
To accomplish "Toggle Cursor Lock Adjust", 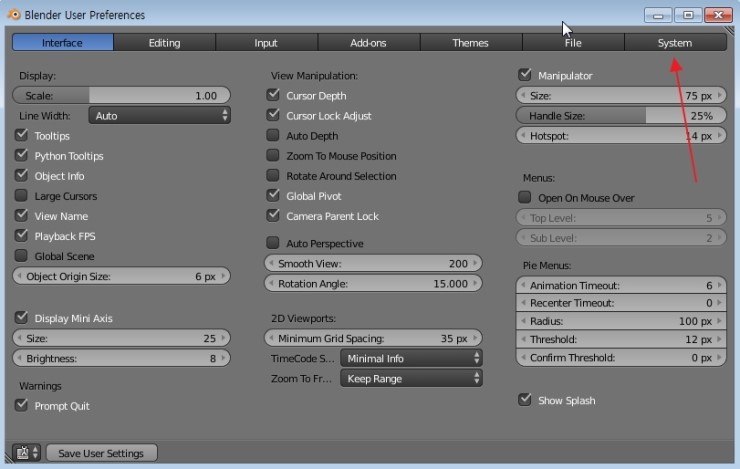I will click(x=273, y=115).
